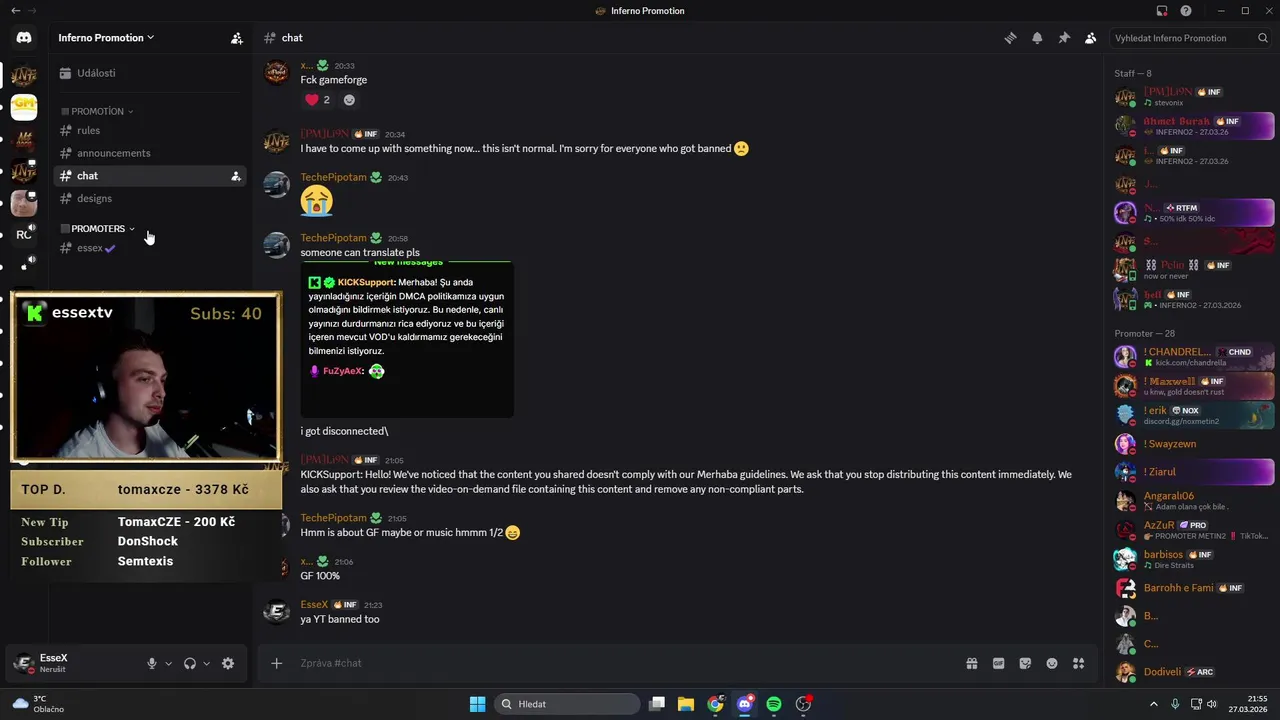This screenshot has width=1280, height=720.
Task: Open TechePipotam's profile from 20:58 message
Action: pos(333,238)
